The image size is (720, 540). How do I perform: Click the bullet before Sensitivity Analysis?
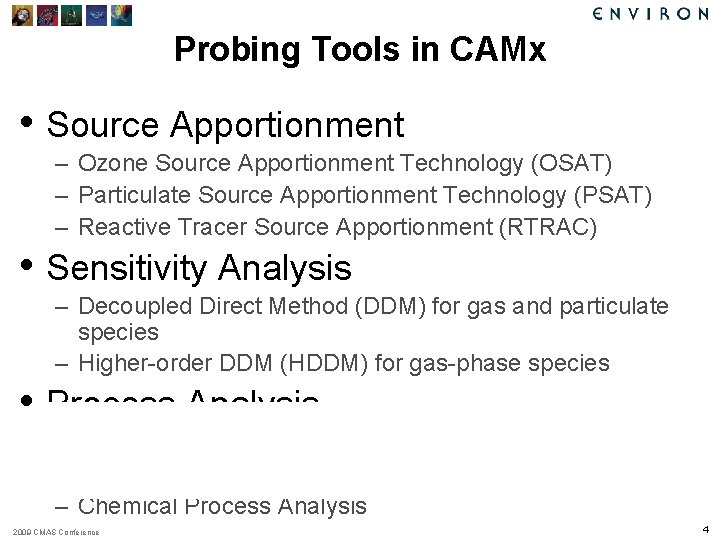(x=27, y=265)
